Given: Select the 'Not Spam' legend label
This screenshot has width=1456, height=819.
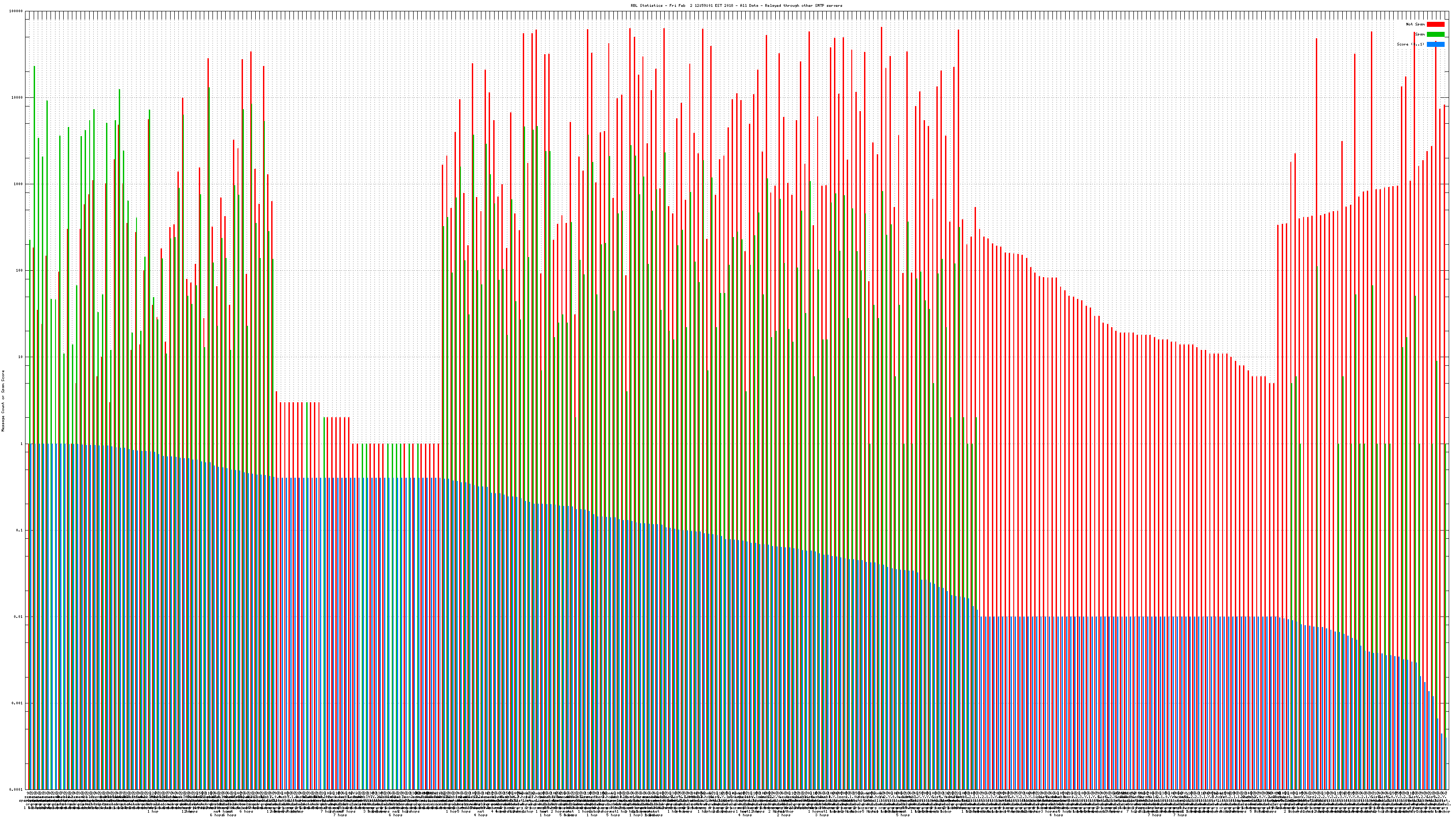Looking at the screenshot, I should 1416,24.
